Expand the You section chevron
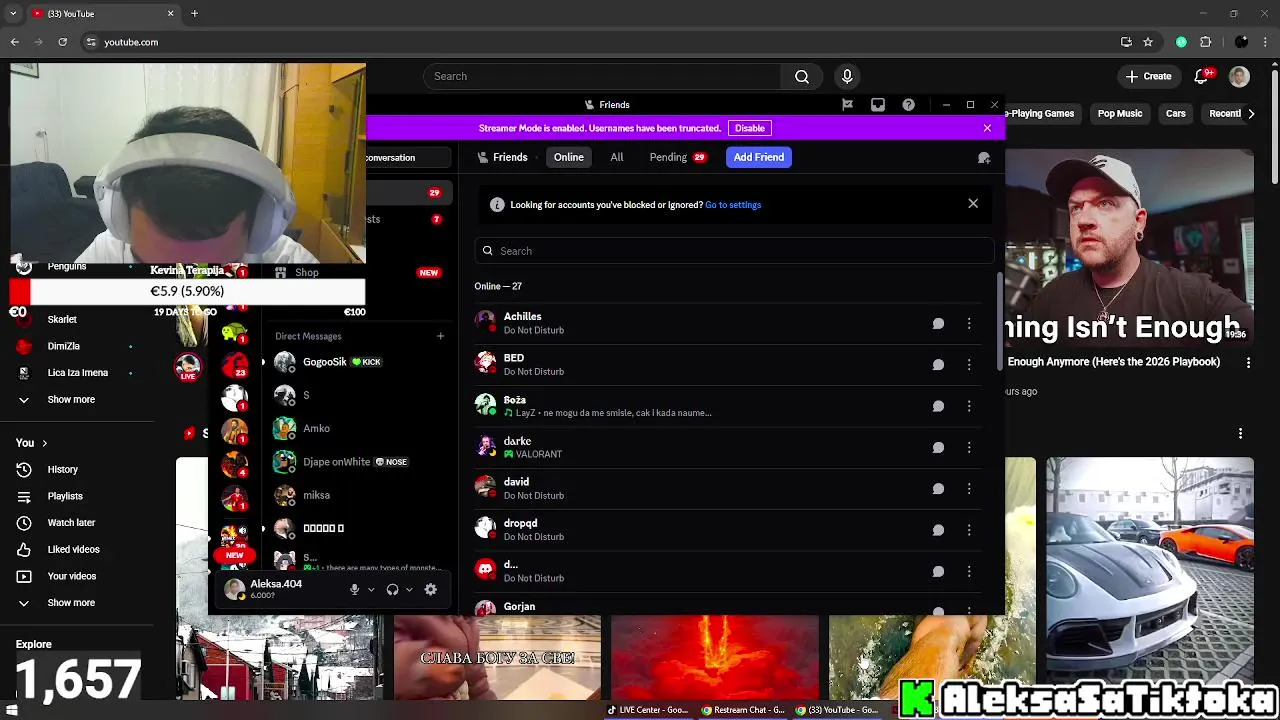The image size is (1280, 720). point(44,443)
